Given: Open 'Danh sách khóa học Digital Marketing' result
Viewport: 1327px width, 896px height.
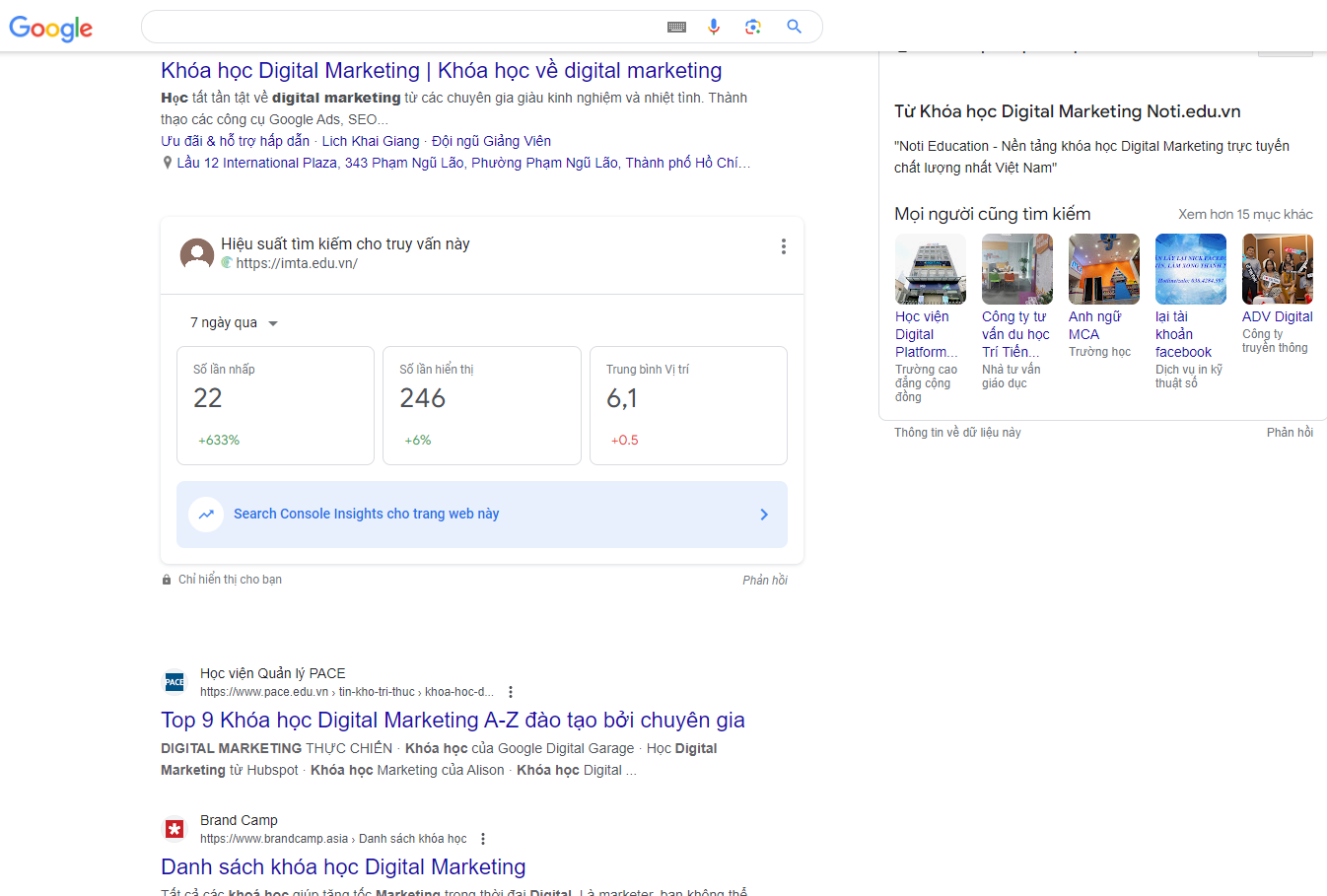Looking at the screenshot, I should pos(343,867).
